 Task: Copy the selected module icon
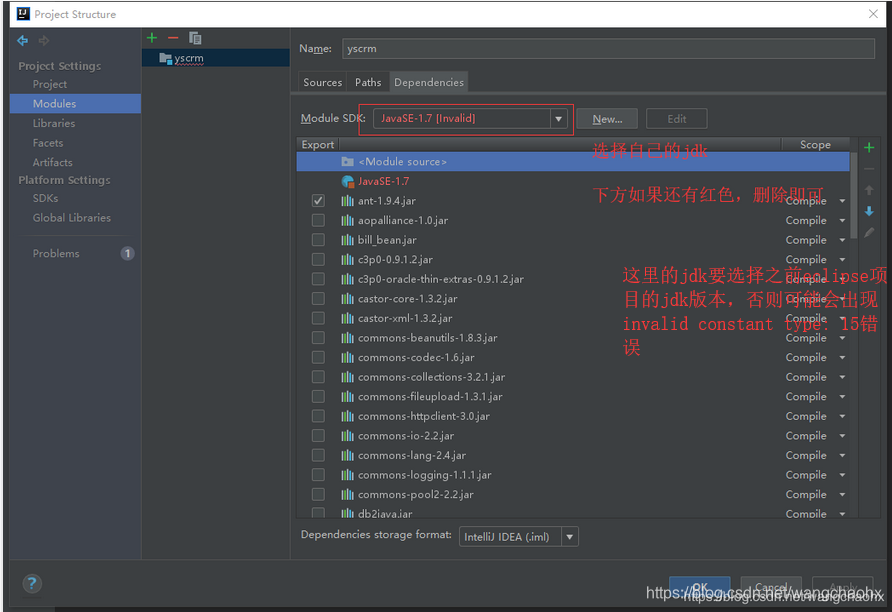coord(195,38)
